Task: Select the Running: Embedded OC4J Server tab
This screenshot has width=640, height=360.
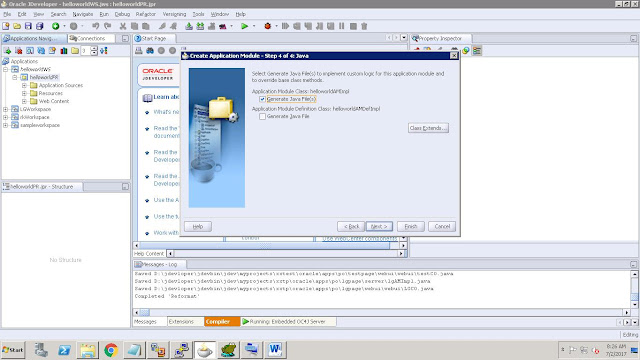Action: tap(288, 322)
